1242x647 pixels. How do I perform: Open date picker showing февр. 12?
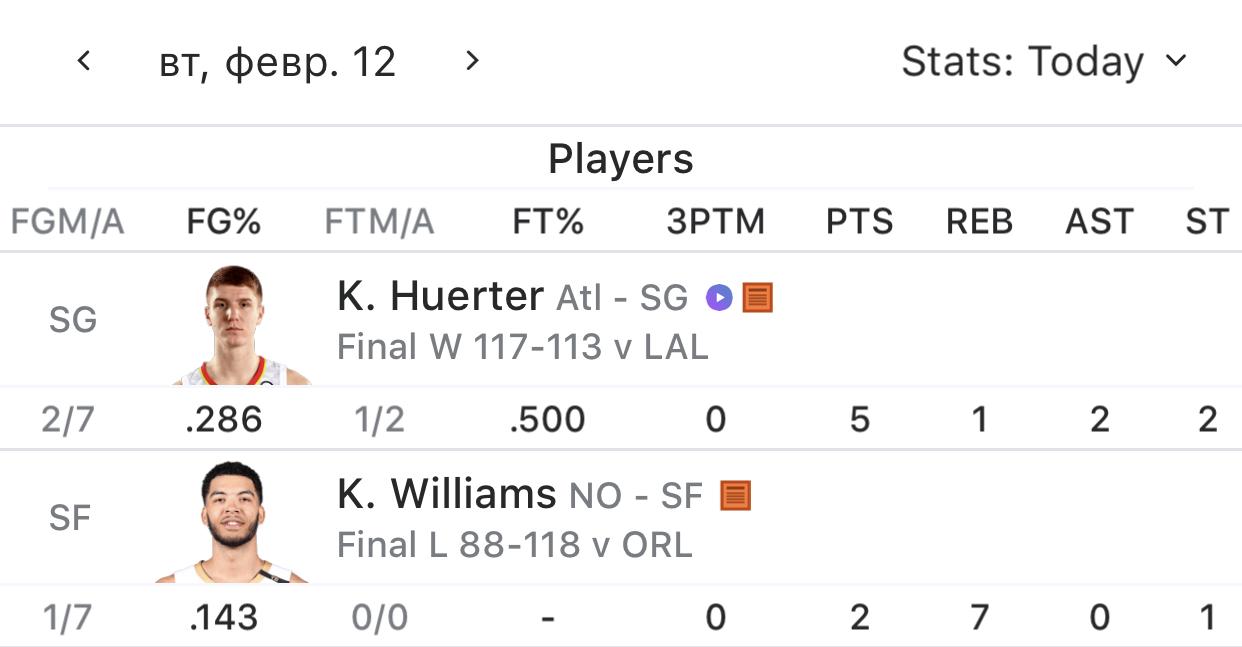point(278,63)
